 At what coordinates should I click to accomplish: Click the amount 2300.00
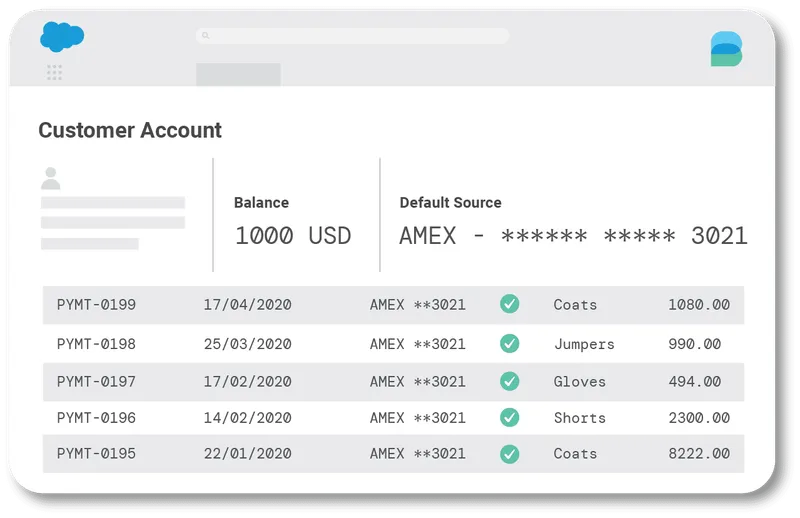click(699, 418)
